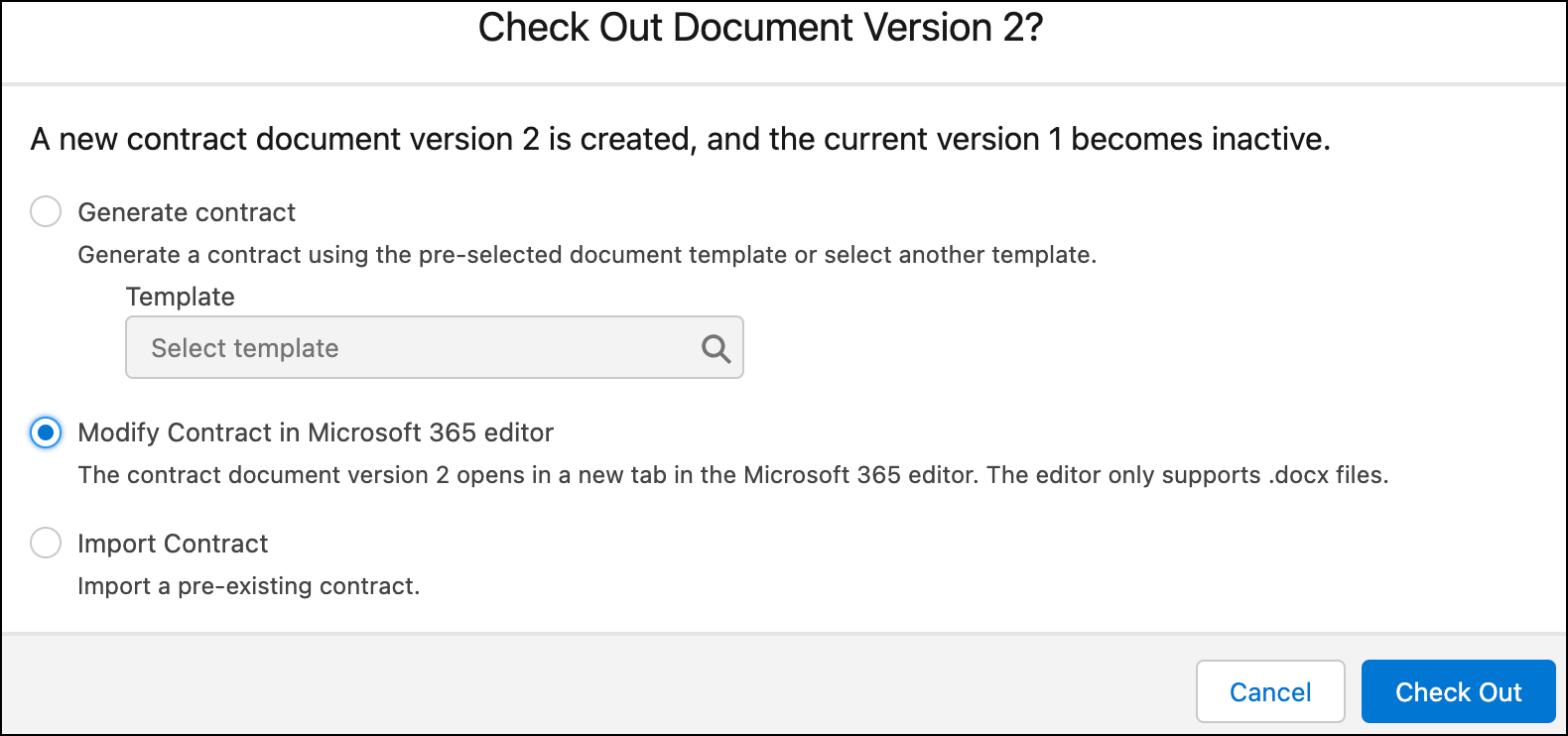The height and width of the screenshot is (736, 1568).
Task: Select the Generate contract radio button
Action: pyautogui.click(x=46, y=211)
